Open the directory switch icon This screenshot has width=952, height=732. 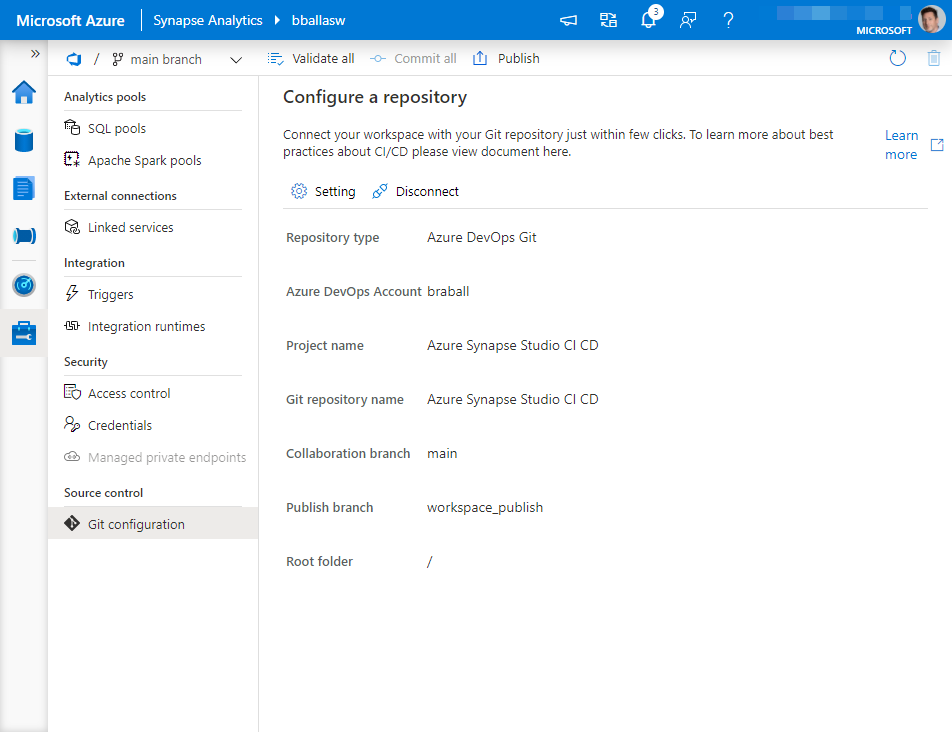tap(608, 20)
